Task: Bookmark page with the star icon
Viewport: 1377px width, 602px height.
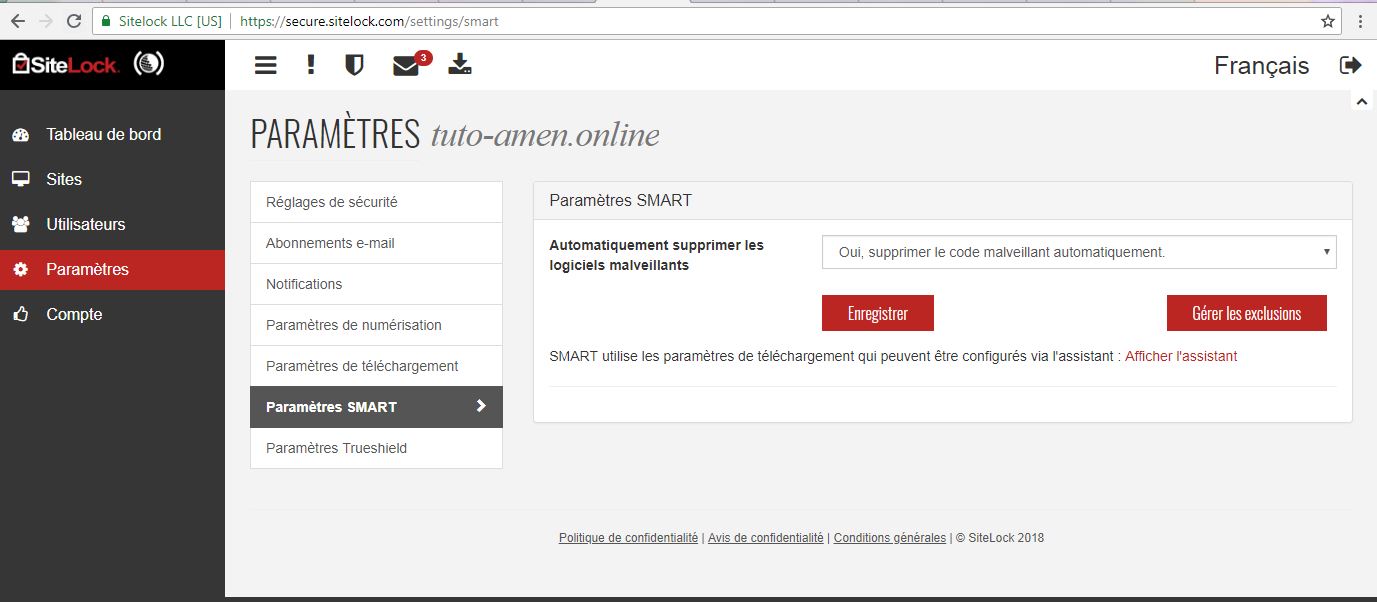Action: (1328, 21)
